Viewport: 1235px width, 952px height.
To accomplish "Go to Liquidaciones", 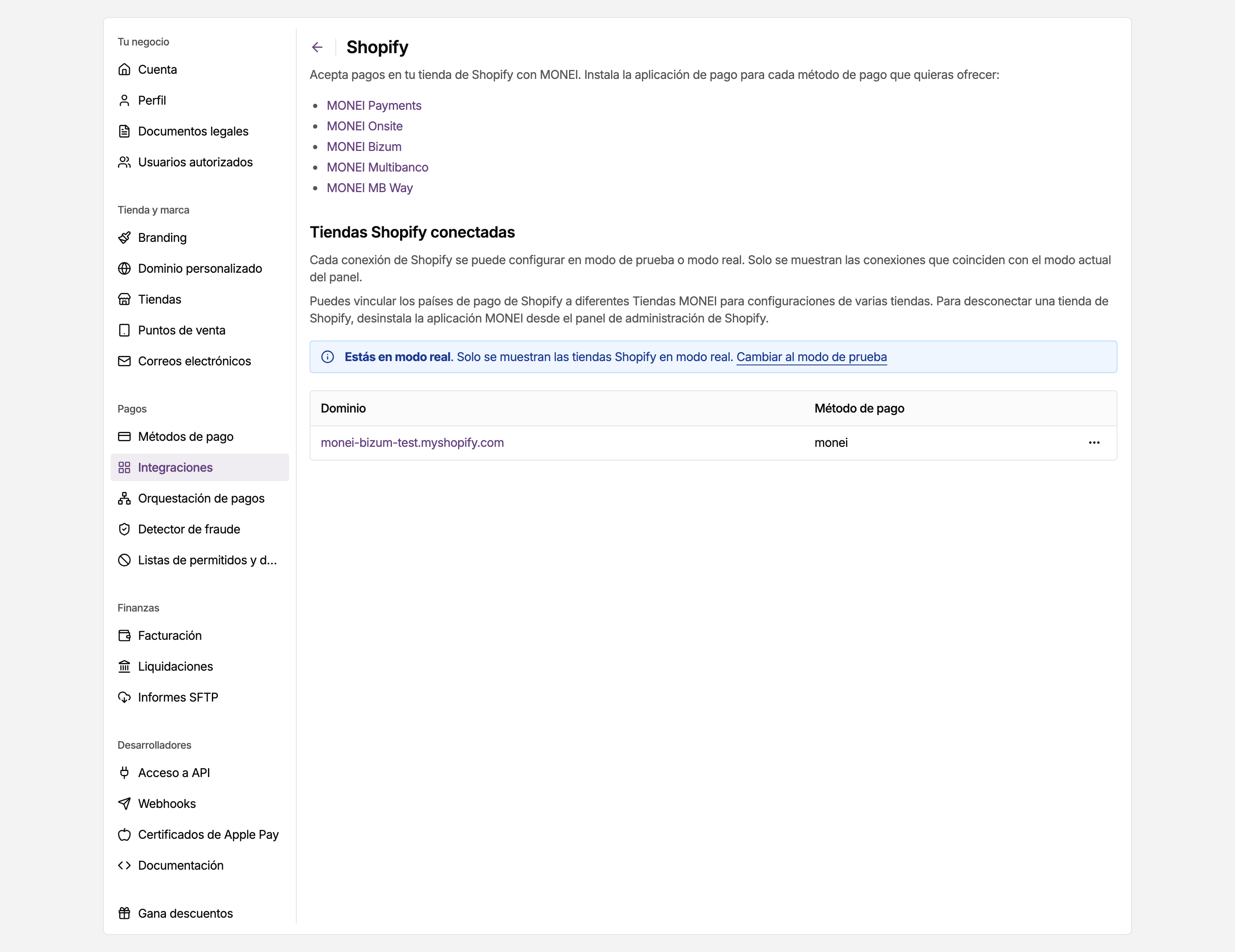I will [199, 666].
